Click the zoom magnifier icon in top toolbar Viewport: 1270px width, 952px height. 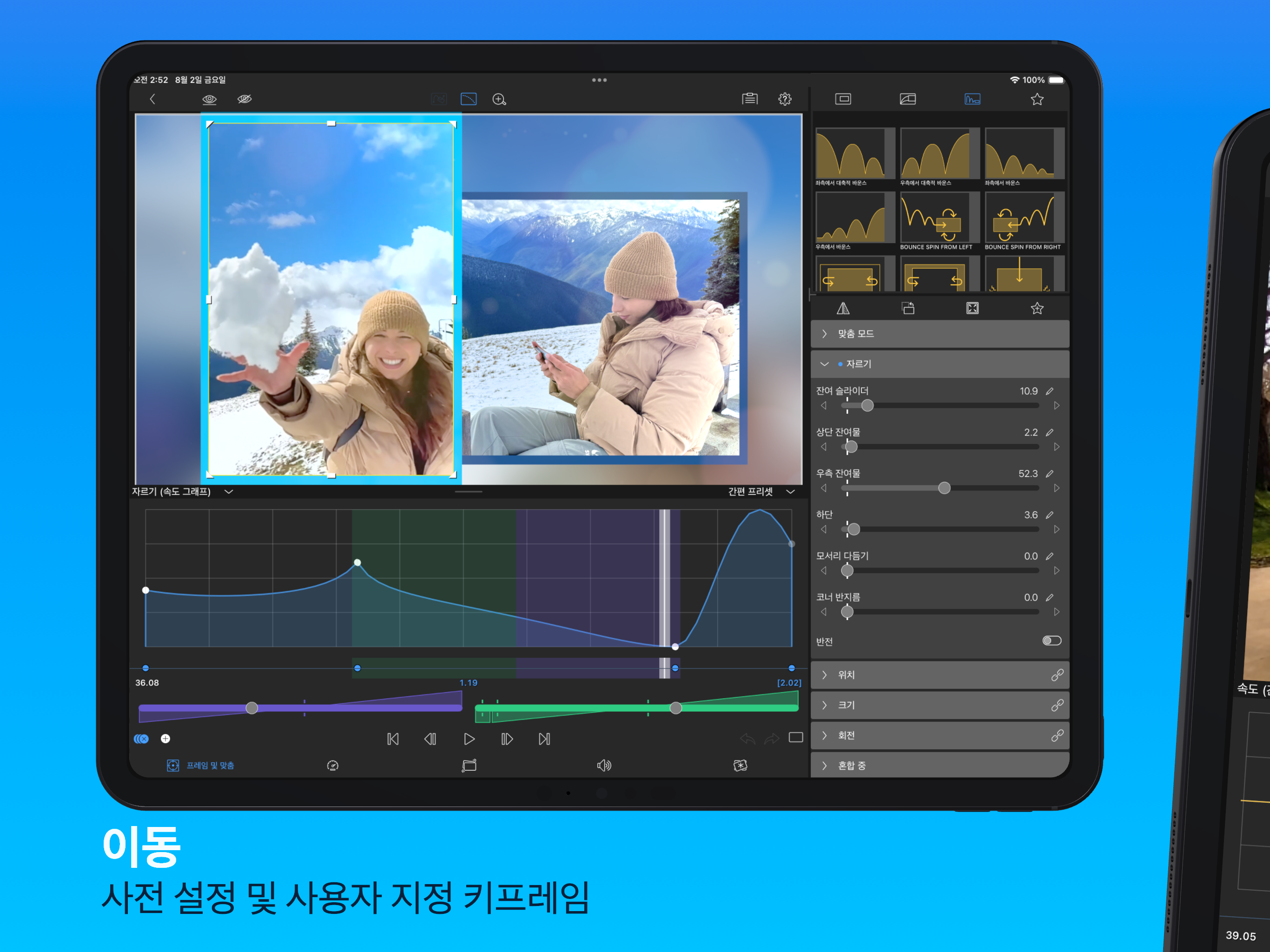click(x=499, y=99)
